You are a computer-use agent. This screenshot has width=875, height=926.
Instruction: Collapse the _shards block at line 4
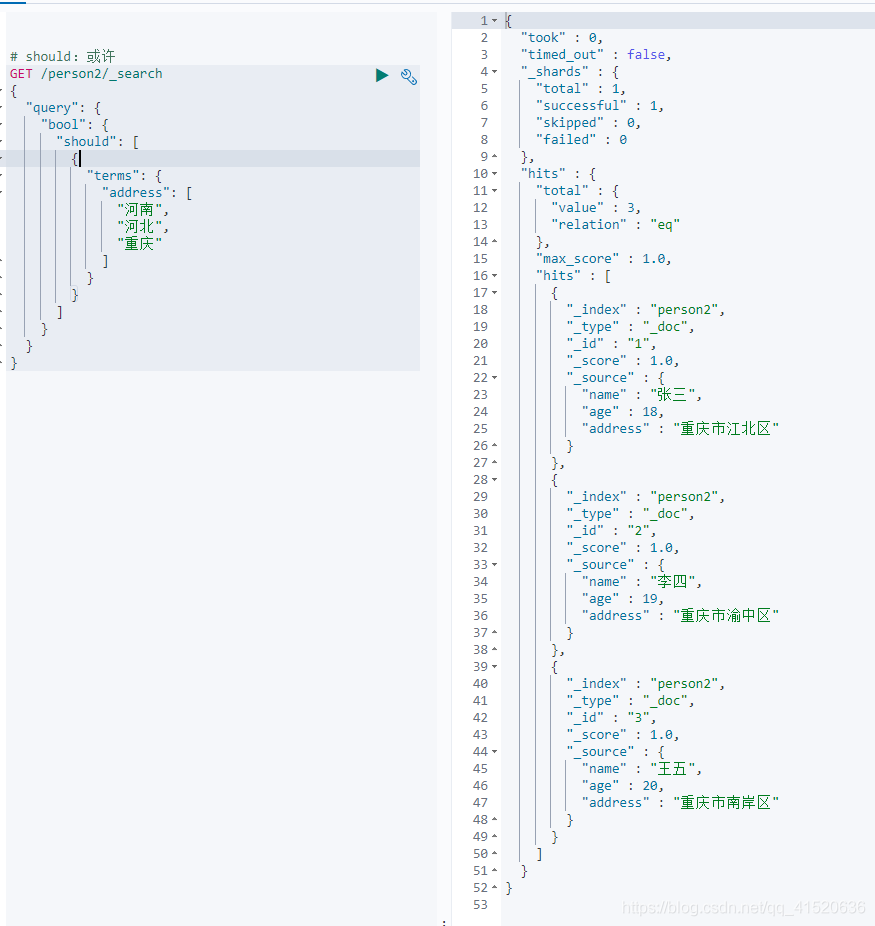(x=495, y=72)
